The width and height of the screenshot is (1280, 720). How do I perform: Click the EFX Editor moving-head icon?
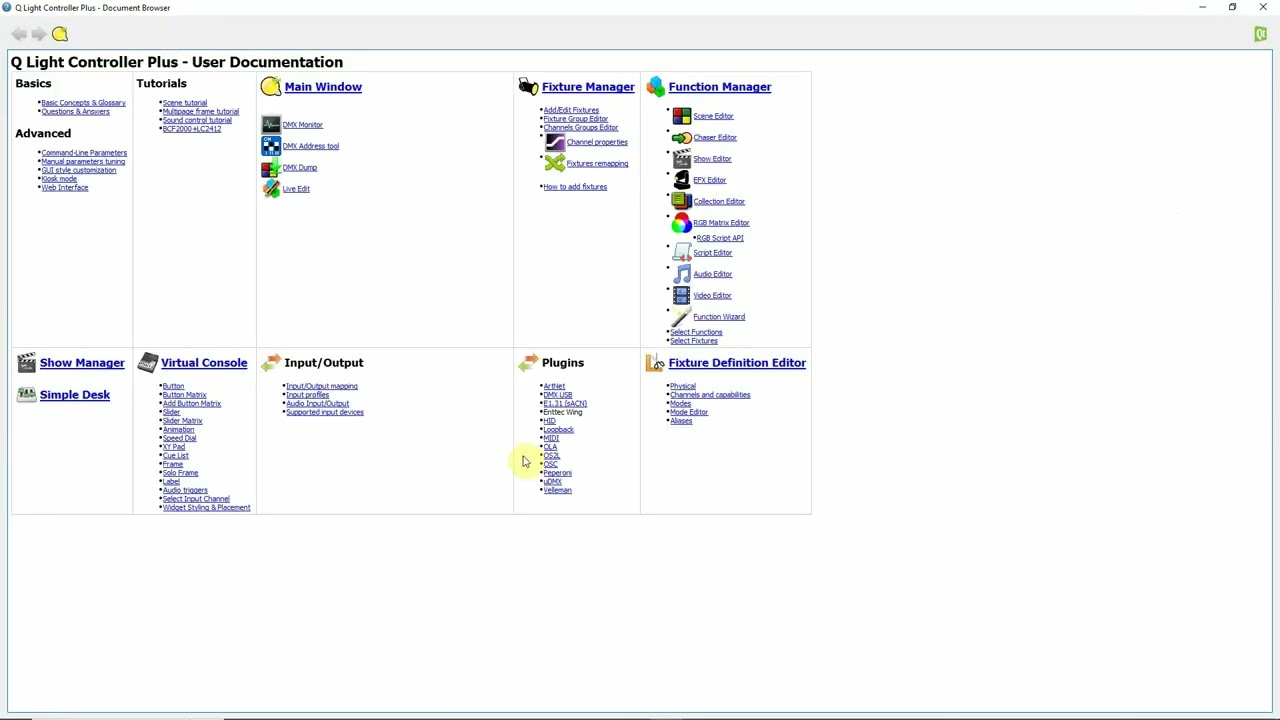[681, 180]
